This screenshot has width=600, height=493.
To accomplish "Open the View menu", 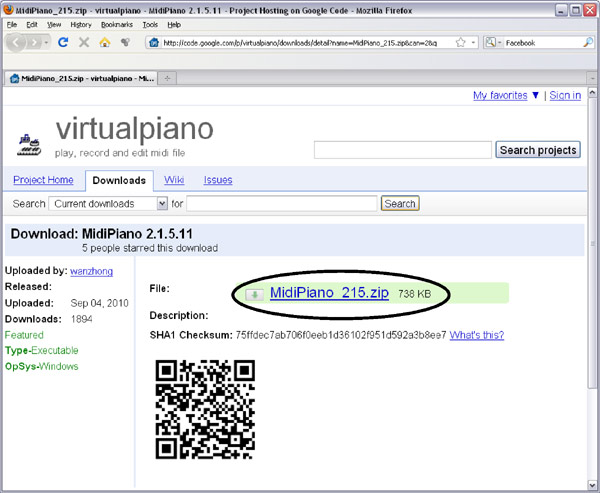I will click(54, 25).
